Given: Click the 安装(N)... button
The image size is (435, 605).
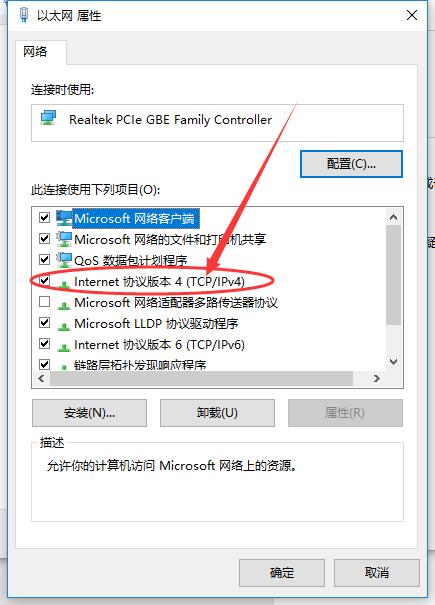Looking at the screenshot, I should tap(90, 413).
